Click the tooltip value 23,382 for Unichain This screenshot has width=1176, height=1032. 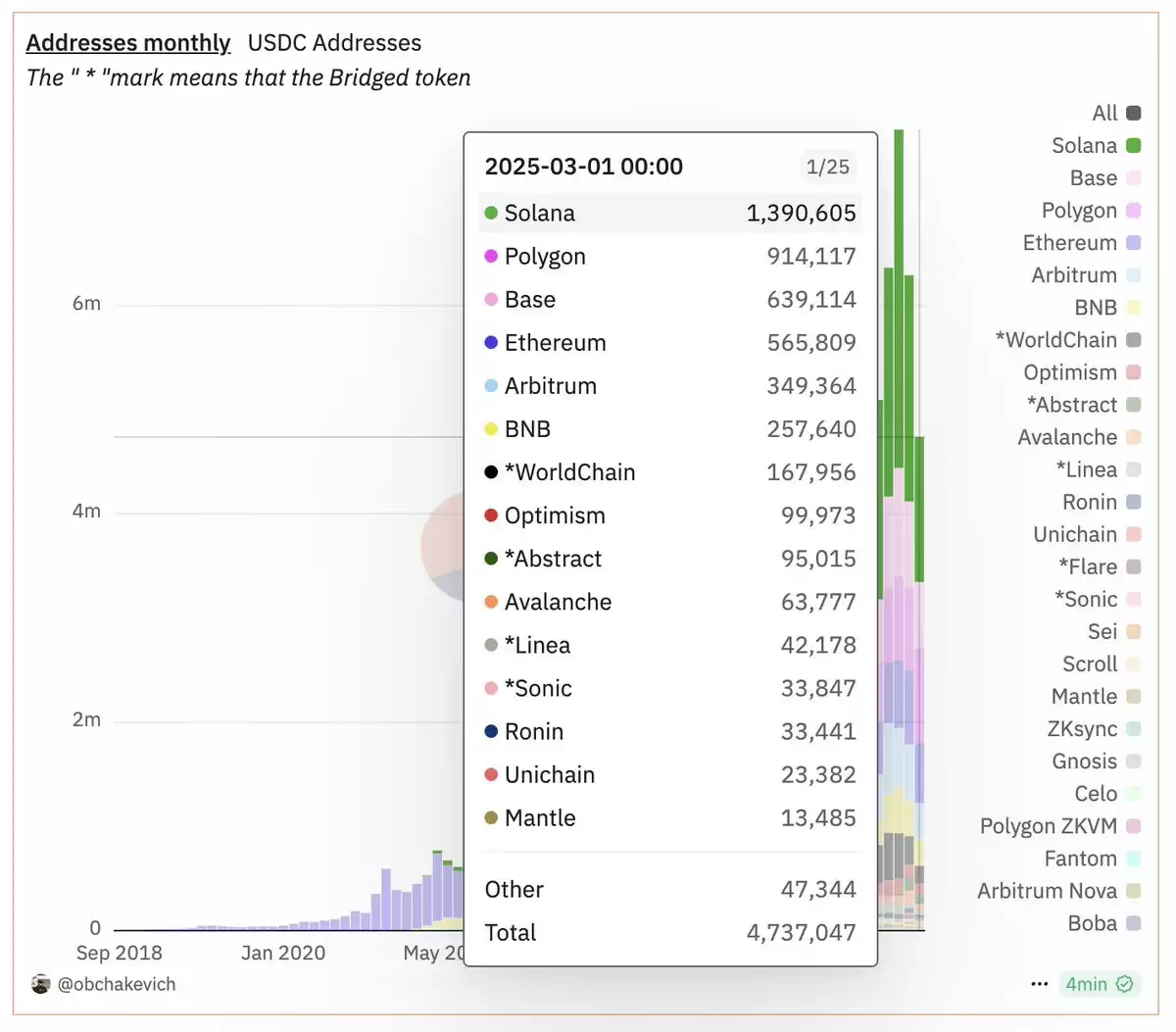point(818,774)
